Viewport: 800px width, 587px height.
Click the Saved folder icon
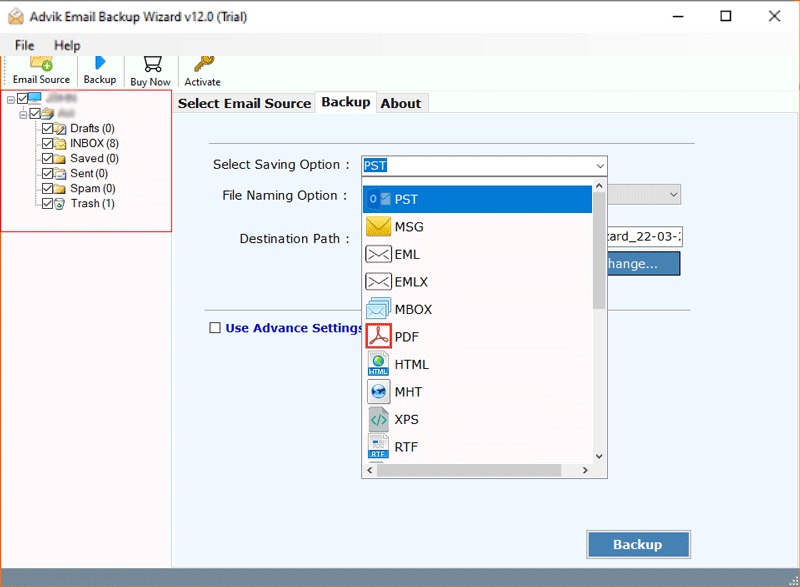60,159
